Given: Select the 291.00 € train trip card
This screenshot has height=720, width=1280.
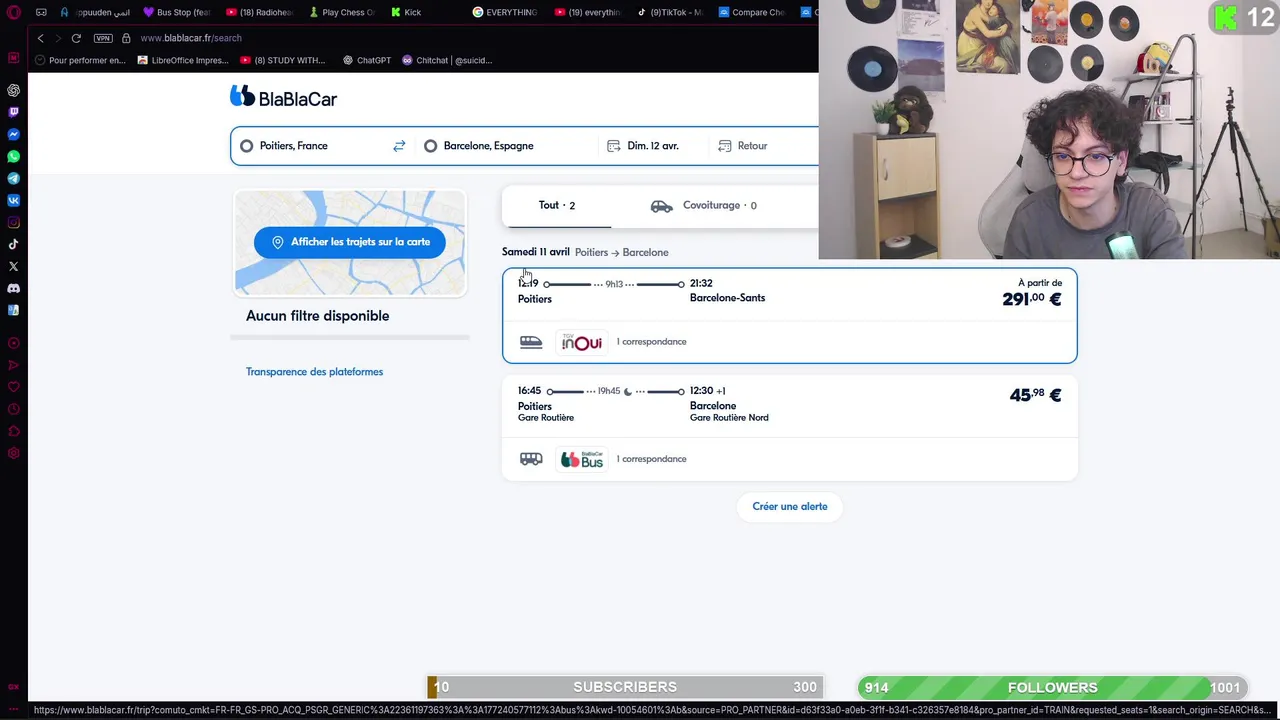Looking at the screenshot, I should pos(790,315).
